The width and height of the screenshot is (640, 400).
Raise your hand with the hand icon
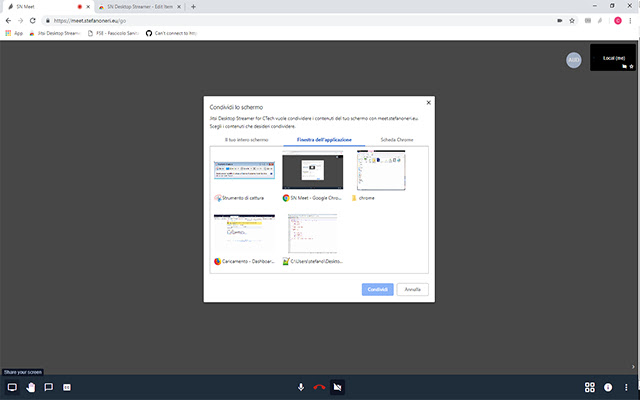[x=31, y=387]
